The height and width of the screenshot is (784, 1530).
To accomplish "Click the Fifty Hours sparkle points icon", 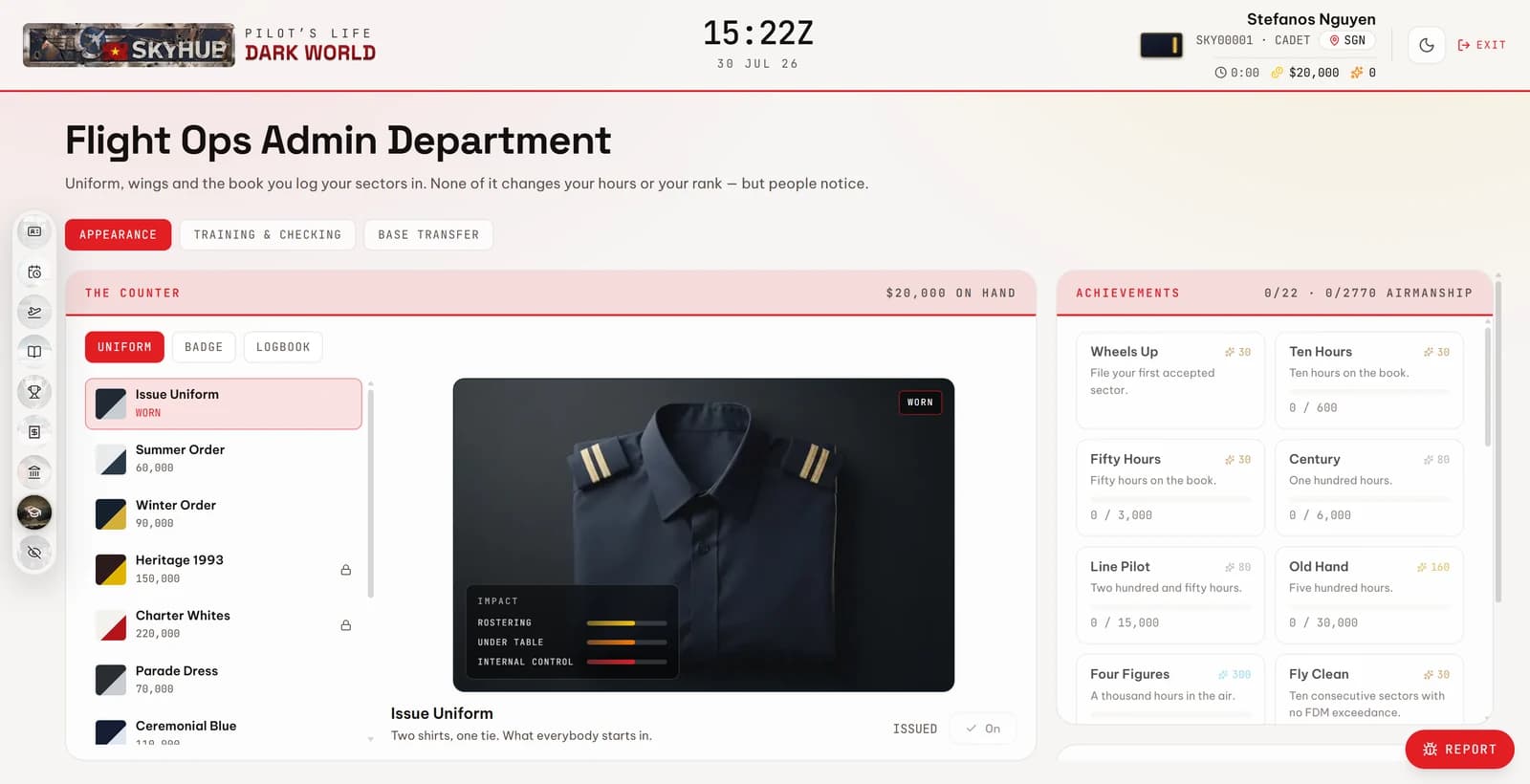I will 1230,460.
